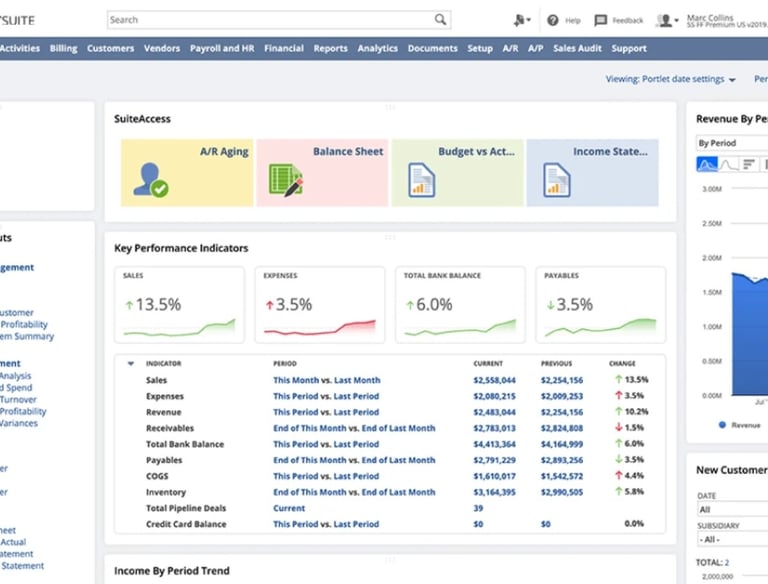Screen dimensions: 768x584
Task: Click the Sales KPI trend tile
Action: coord(180,304)
